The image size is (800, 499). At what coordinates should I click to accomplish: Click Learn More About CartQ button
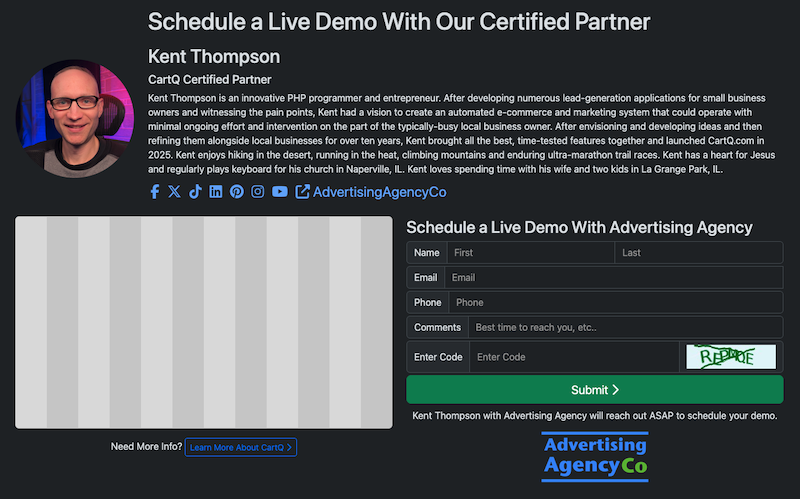pyautogui.click(x=241, y=447)
